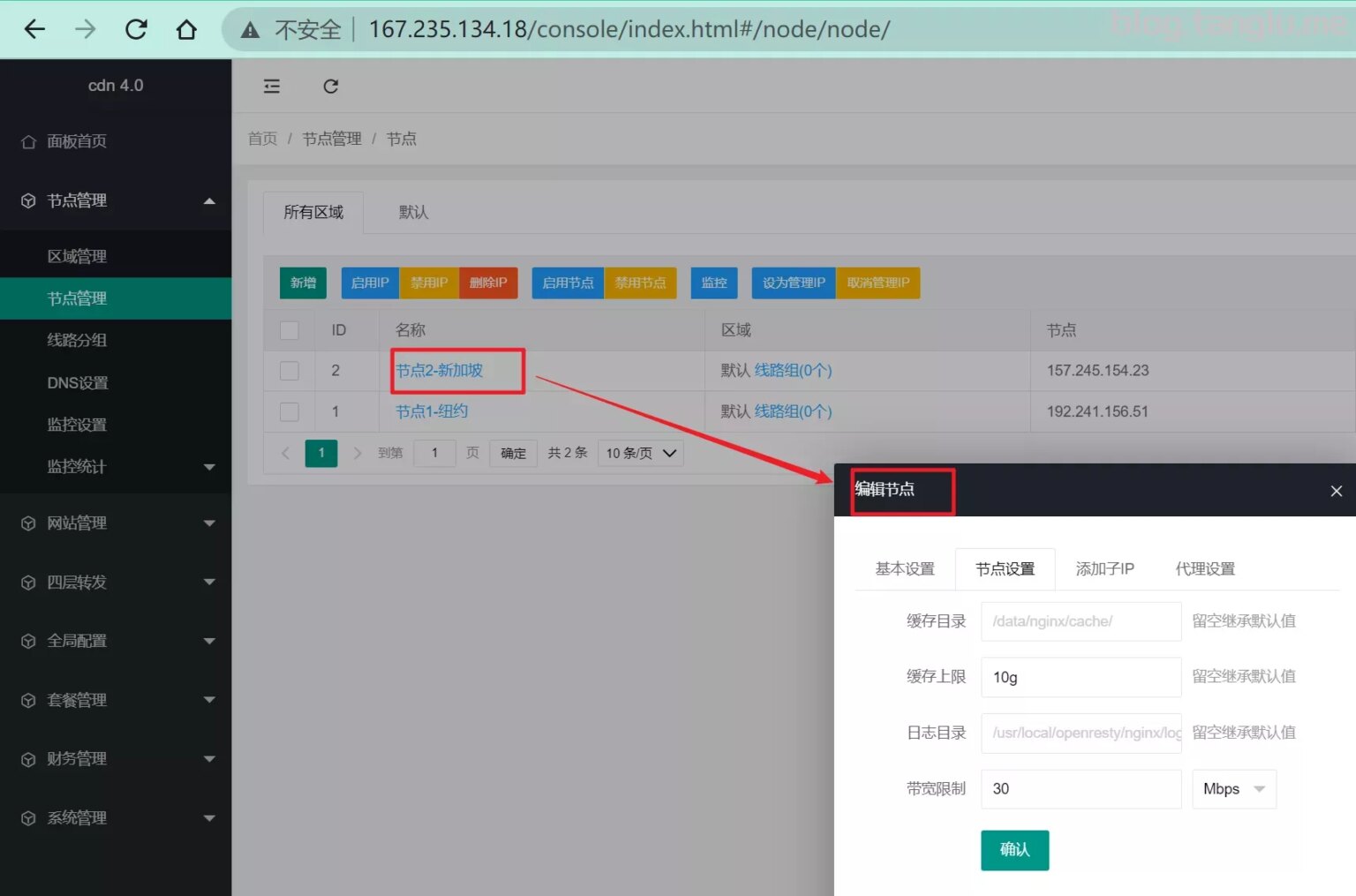Select the 面板首页 home icon in sidebar
The width and height of the screenshot is (1356, 896).
tap(27, 140)
